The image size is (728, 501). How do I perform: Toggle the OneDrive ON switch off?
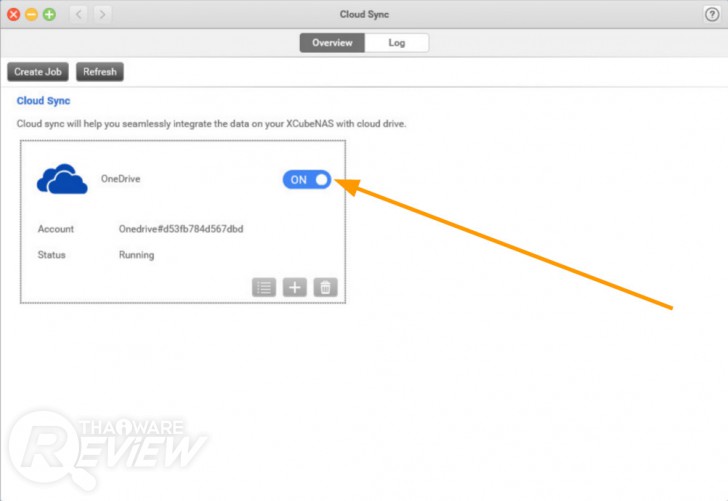[306, 180]
